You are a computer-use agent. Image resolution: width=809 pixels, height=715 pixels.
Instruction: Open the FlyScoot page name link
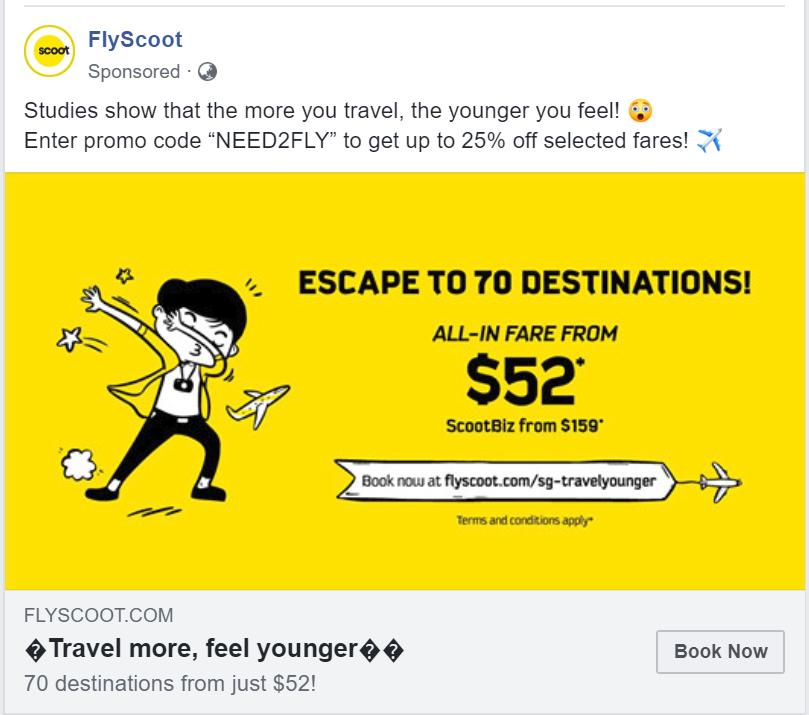pos(135,40)
